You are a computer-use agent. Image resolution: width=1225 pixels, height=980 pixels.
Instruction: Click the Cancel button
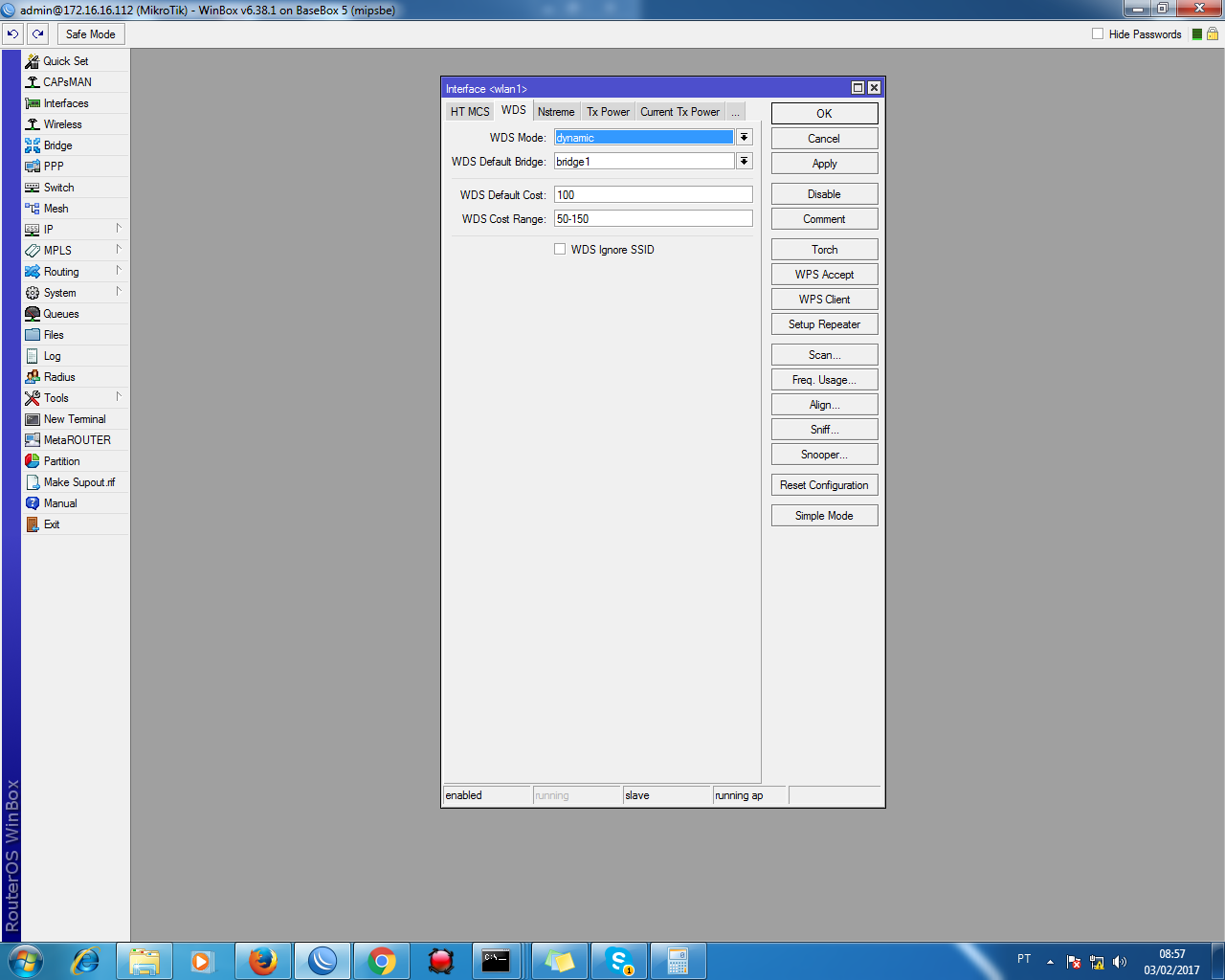pos(824,139)
